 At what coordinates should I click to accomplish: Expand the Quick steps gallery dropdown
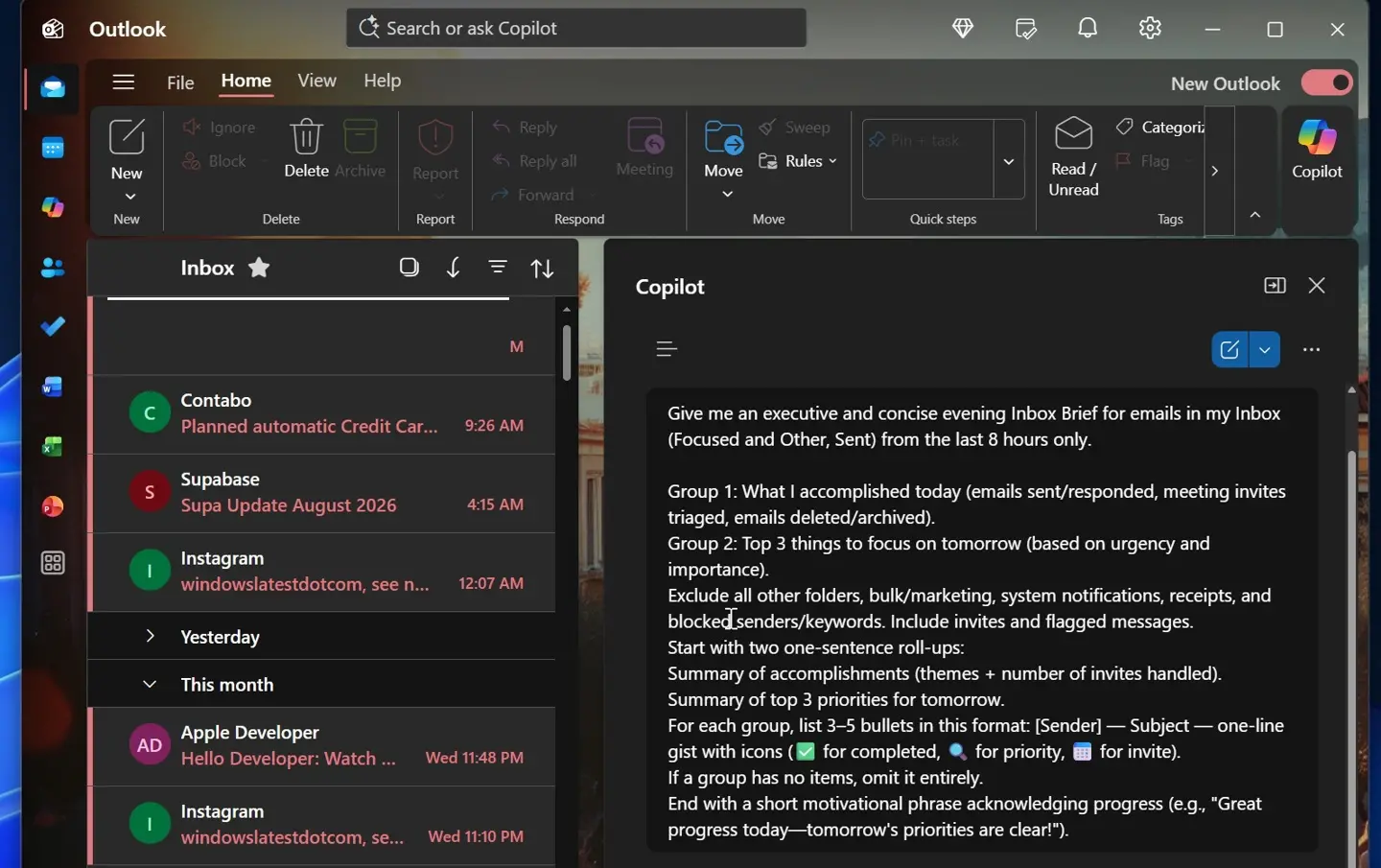[x=1009, y=160]
